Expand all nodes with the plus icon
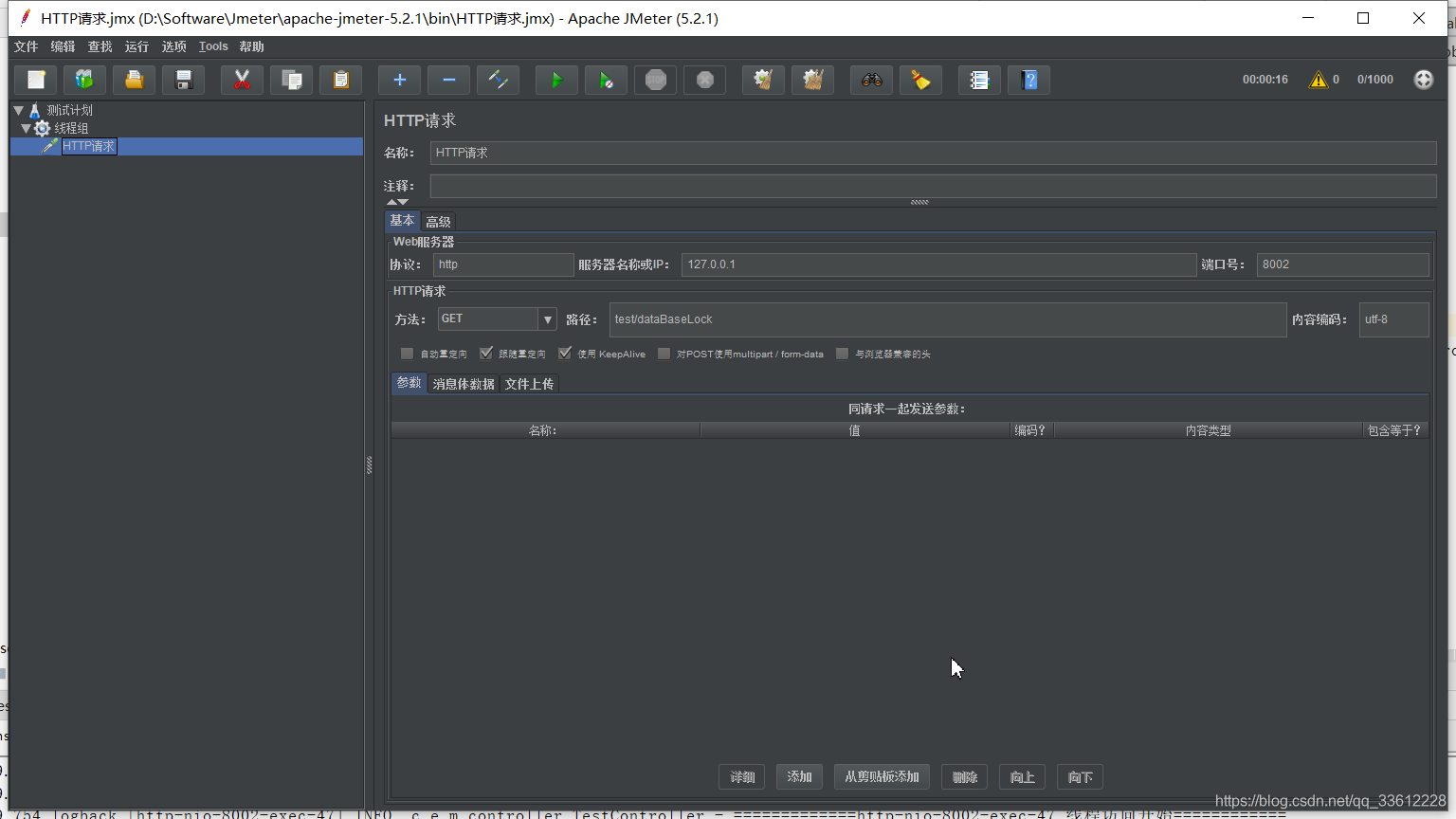The width and height of the screenshot is (1456, 819). (399, 80)
